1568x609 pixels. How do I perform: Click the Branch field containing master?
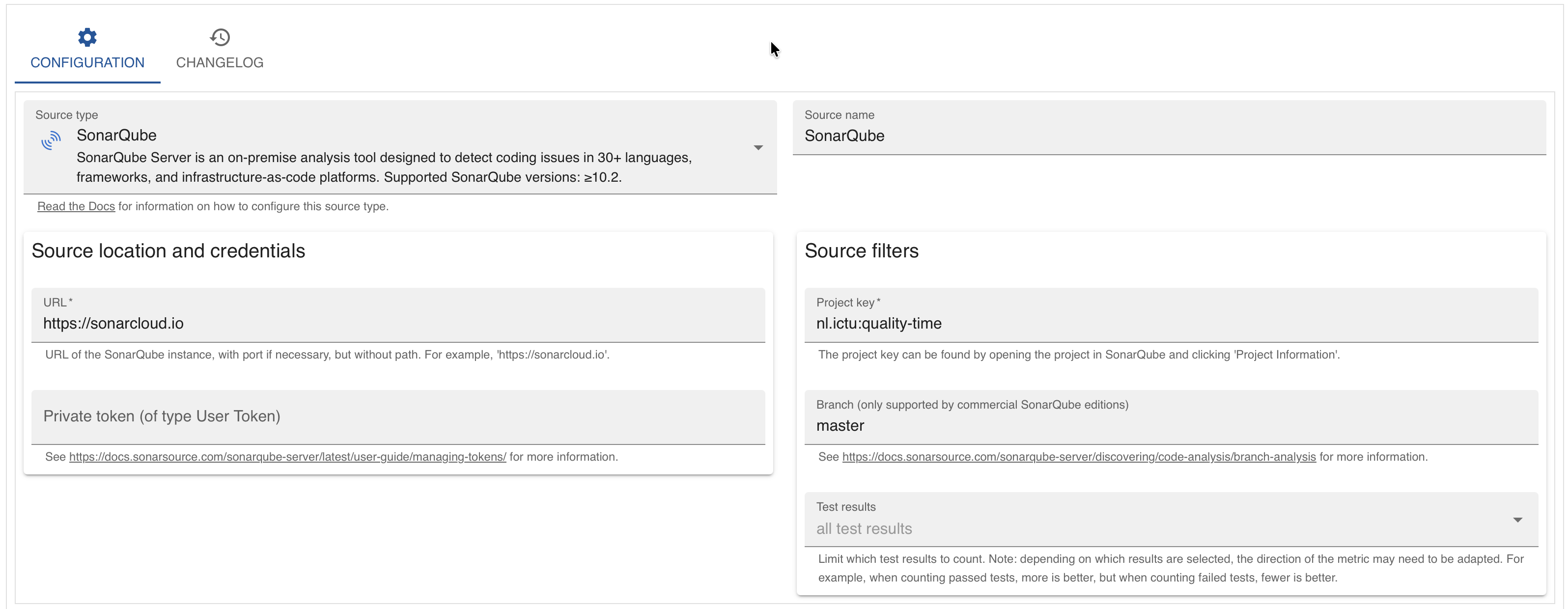[1171, 417]
